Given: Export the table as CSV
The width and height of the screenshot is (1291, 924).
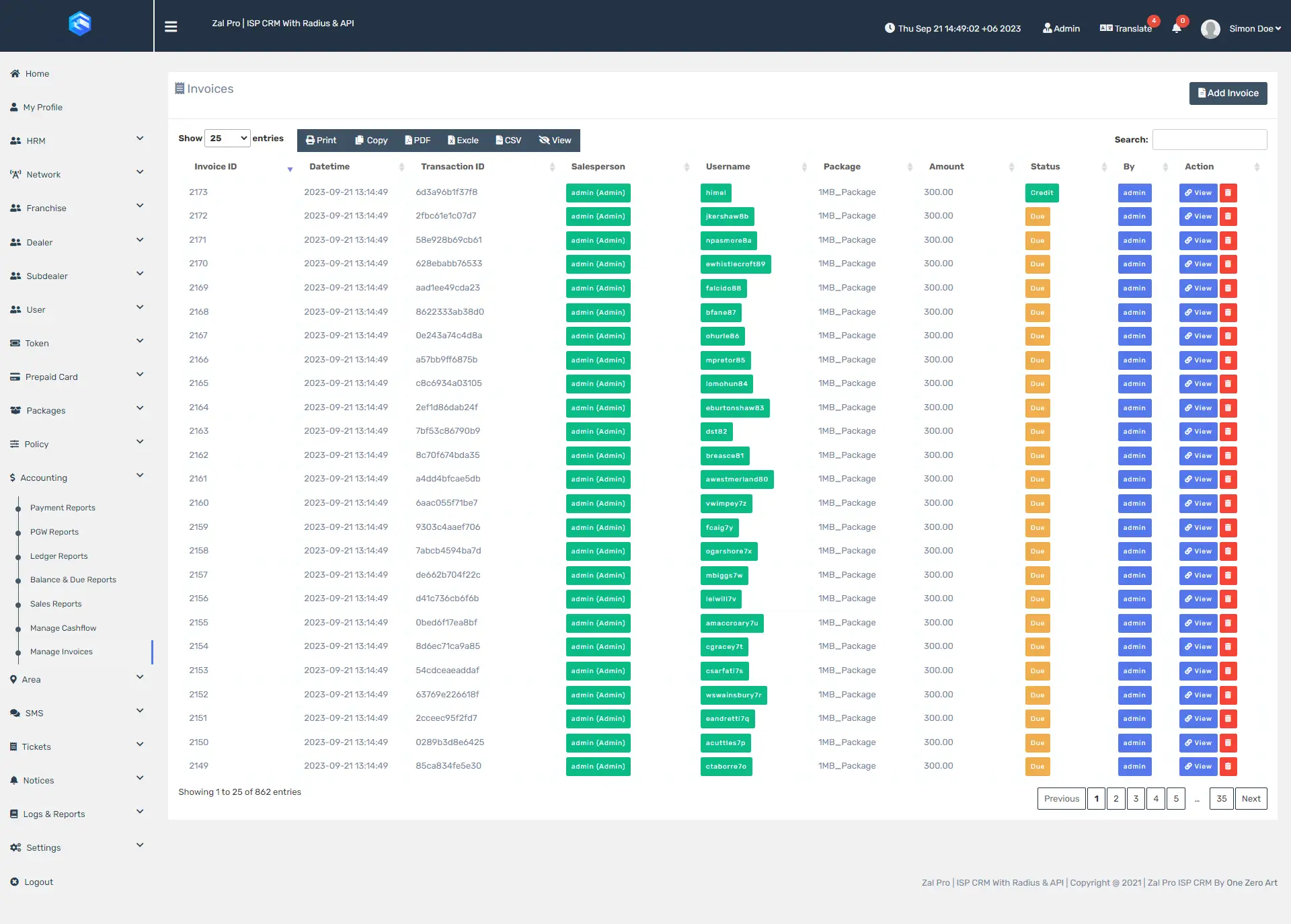Looking at the screenshot, I should (x=508, y=141).
